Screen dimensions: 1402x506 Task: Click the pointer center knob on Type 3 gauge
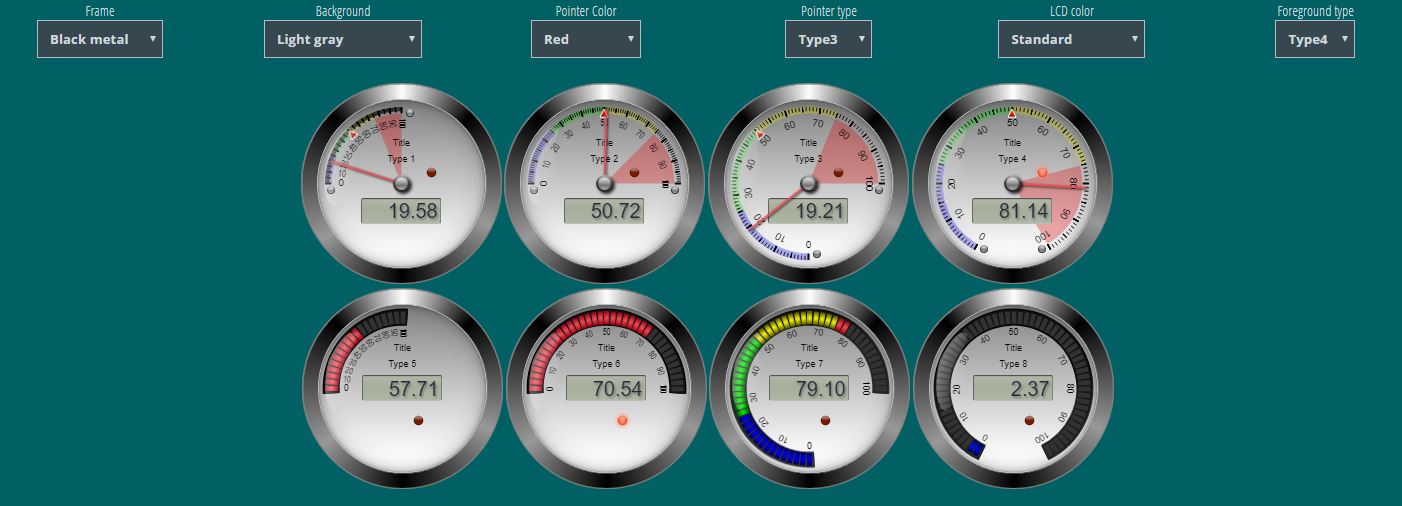(808, 184)
